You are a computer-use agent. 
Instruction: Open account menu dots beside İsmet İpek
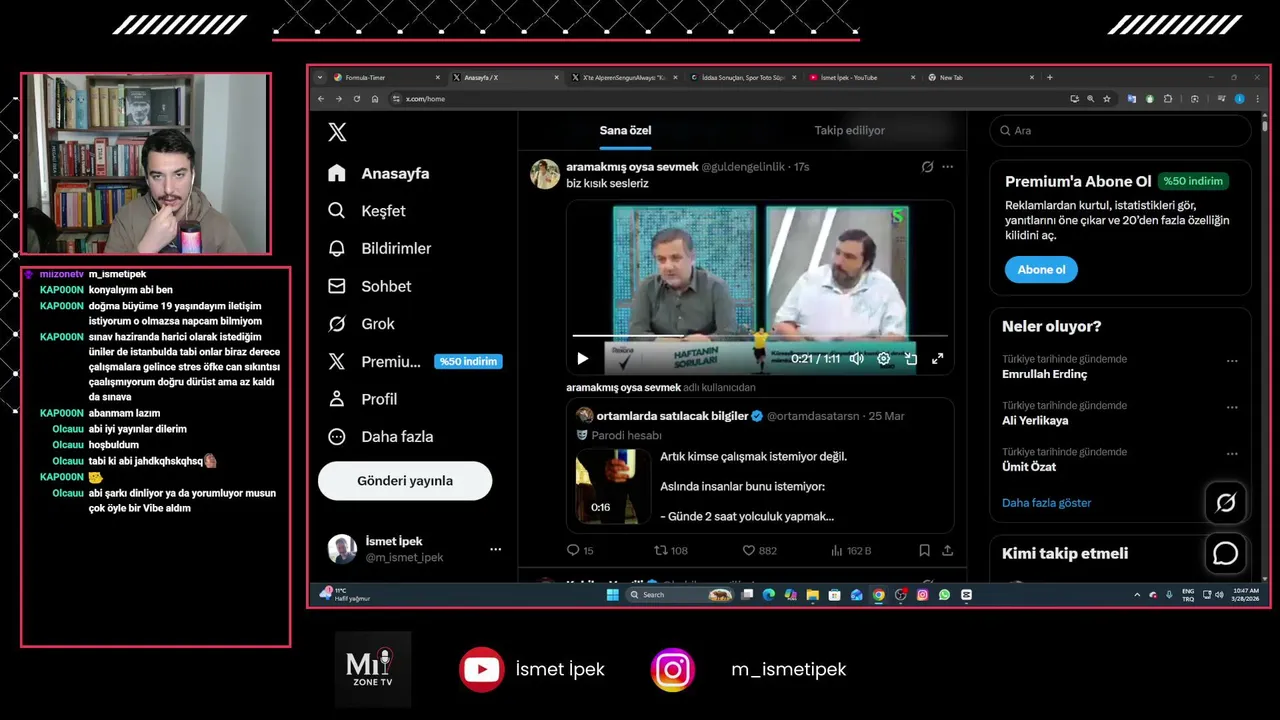pyautogui.click(x=495, y=549)
